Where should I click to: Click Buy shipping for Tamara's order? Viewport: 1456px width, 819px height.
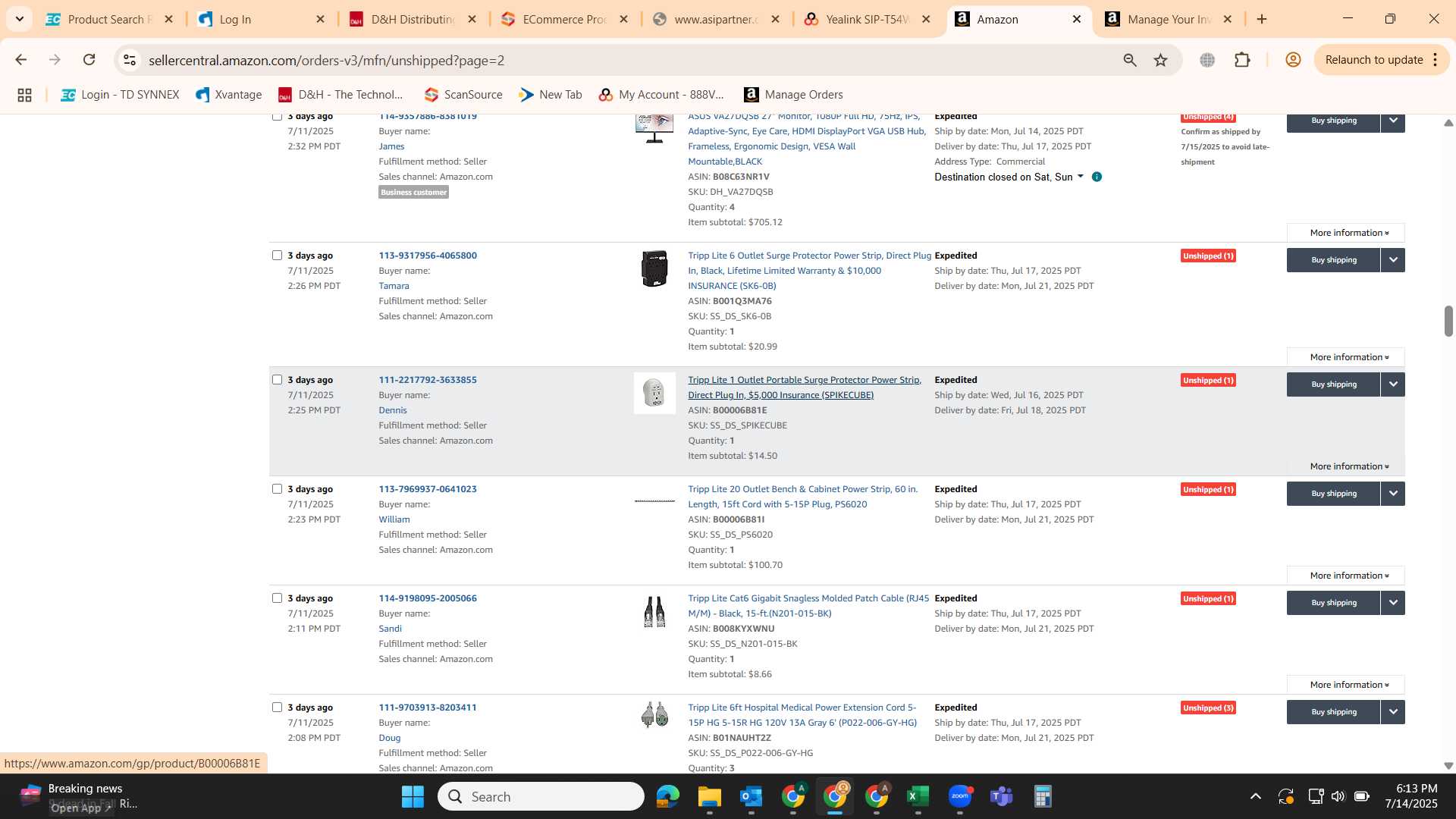tap(1334, 260)
